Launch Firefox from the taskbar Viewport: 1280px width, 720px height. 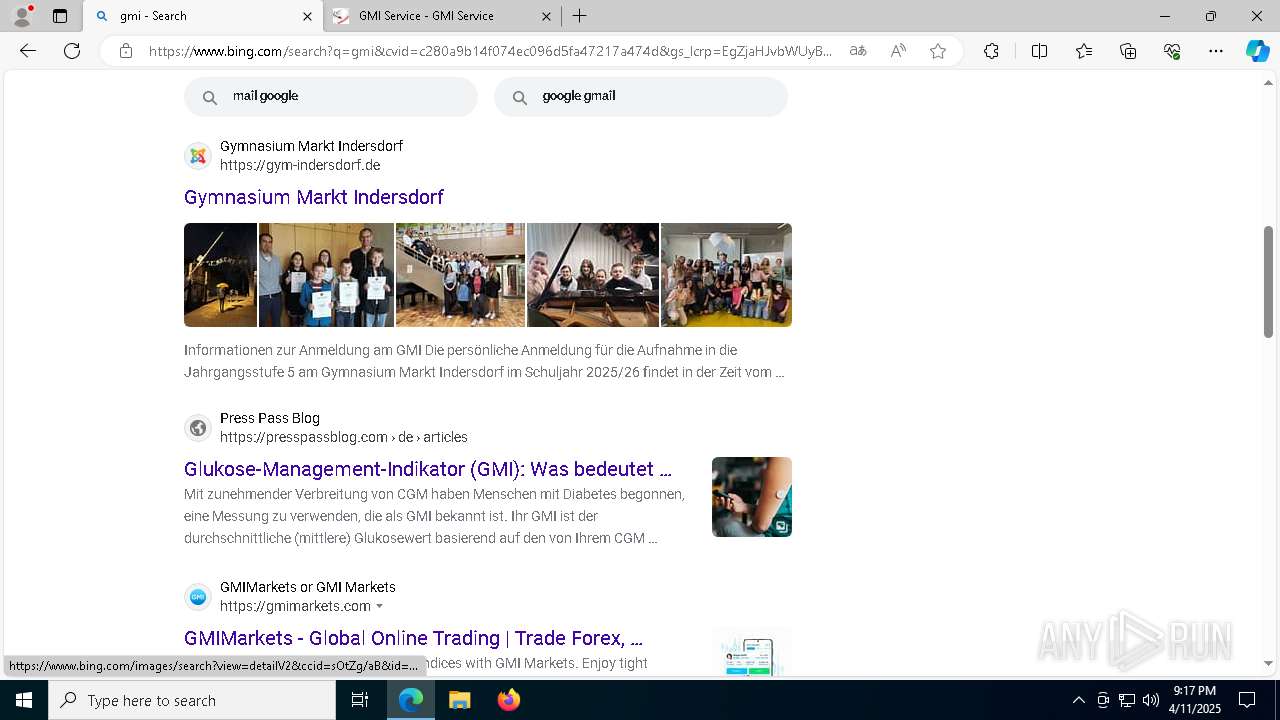[x=508, y=700]
